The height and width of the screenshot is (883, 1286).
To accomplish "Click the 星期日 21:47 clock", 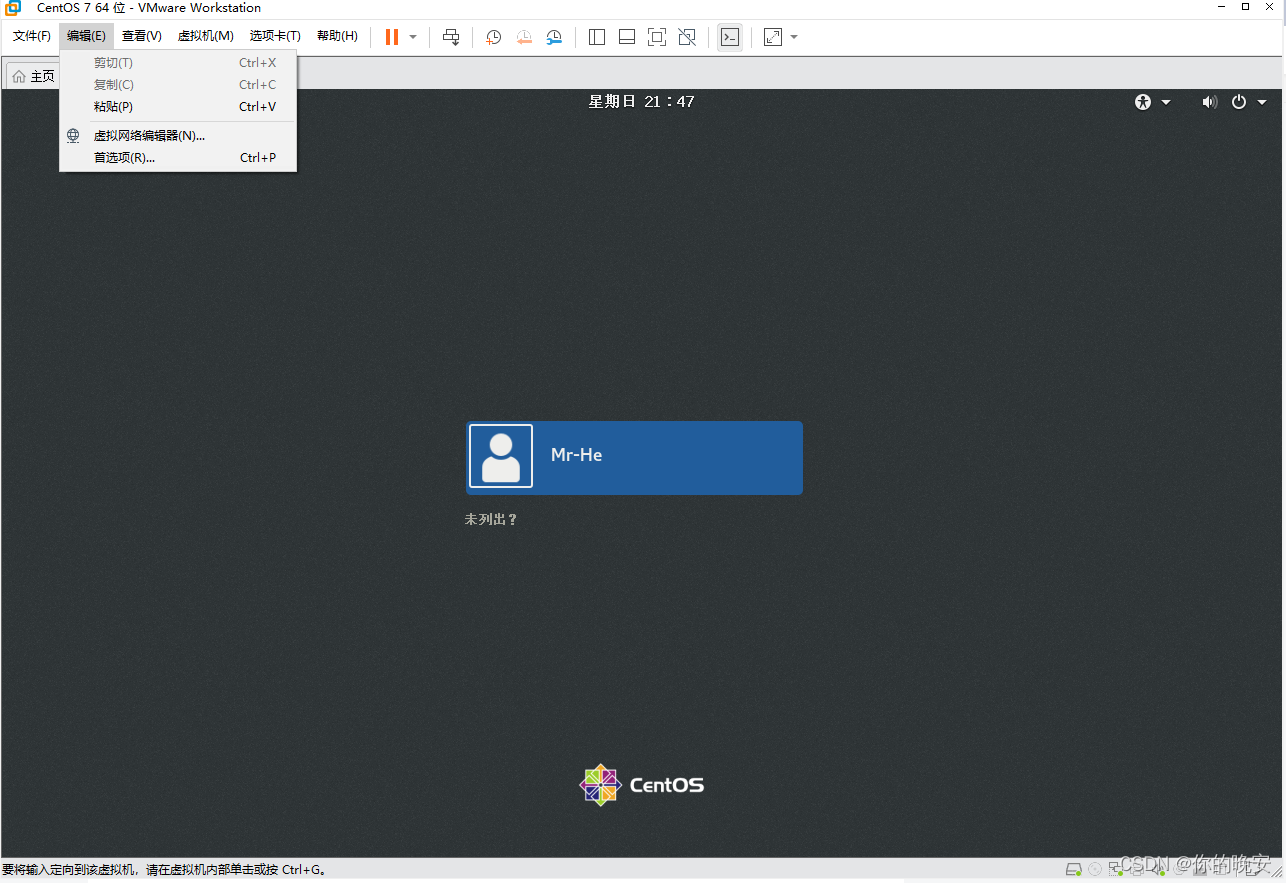I will (x=641, y=101).
